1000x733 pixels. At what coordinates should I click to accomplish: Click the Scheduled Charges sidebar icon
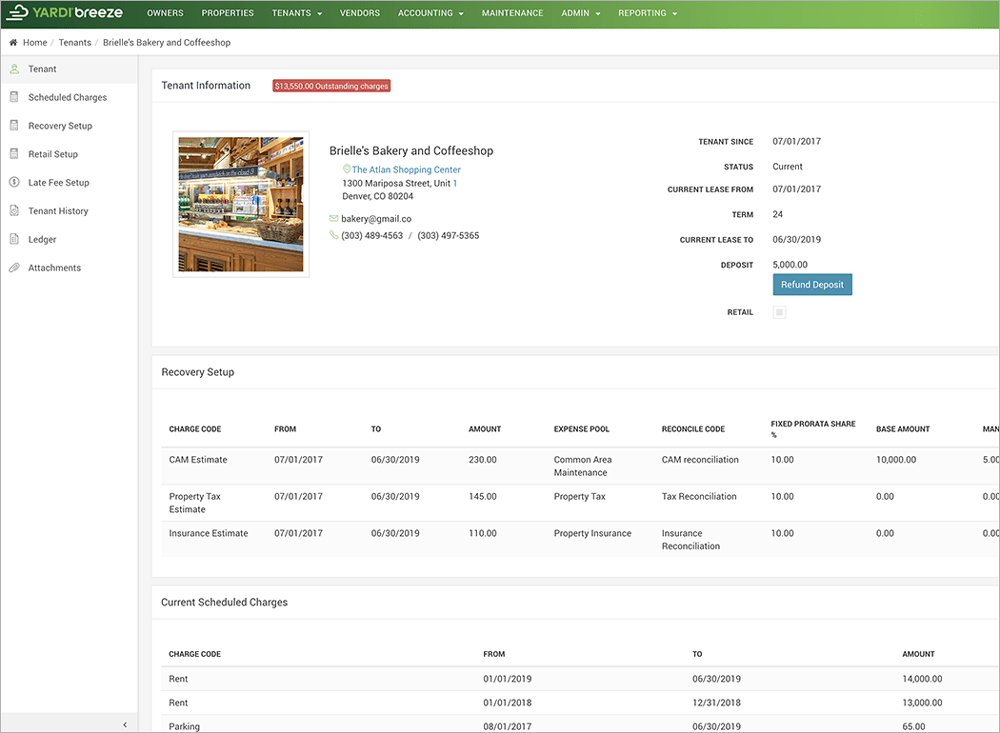14,97
